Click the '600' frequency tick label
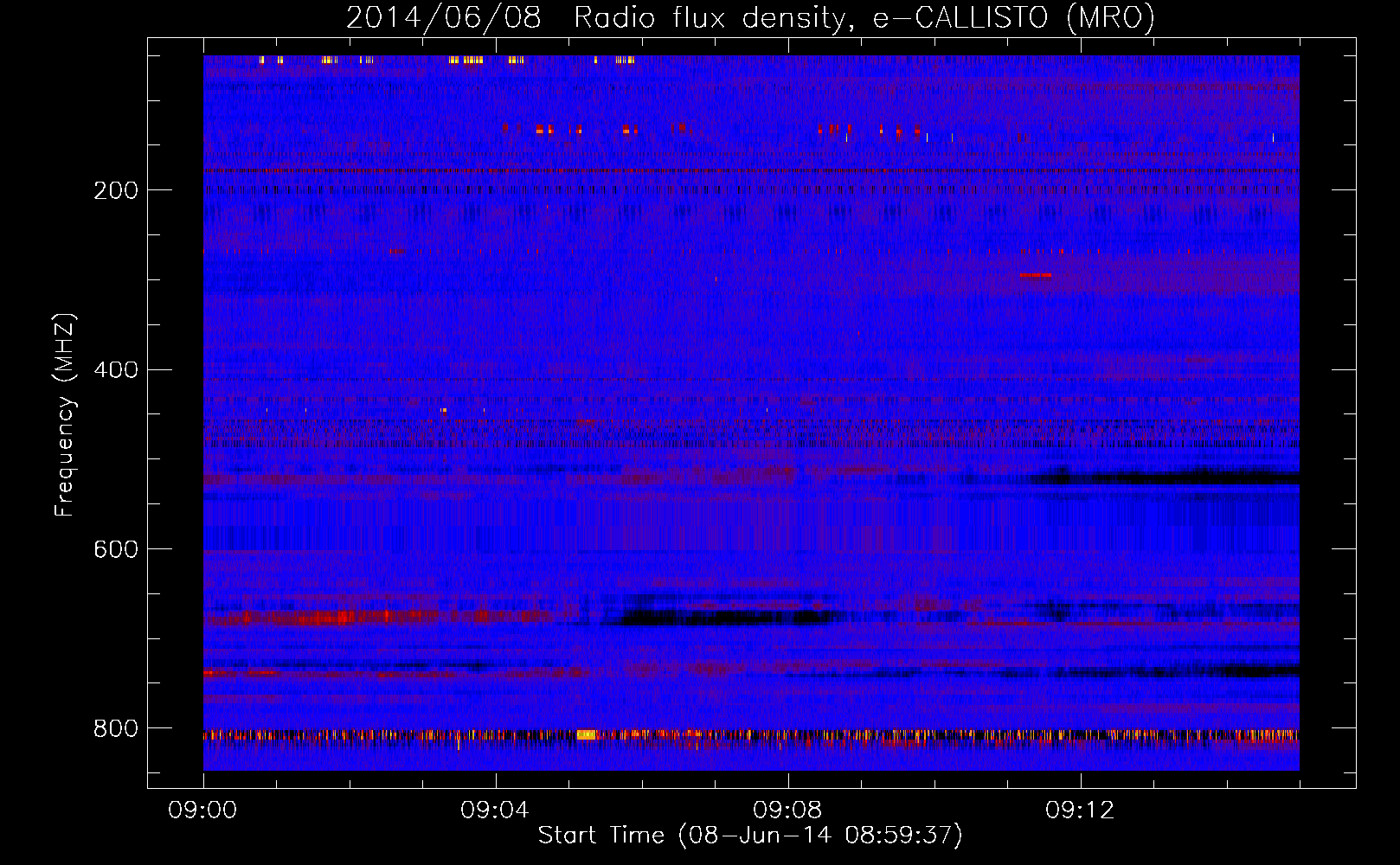The image size is (1400, 865). (x=116, y=550)
